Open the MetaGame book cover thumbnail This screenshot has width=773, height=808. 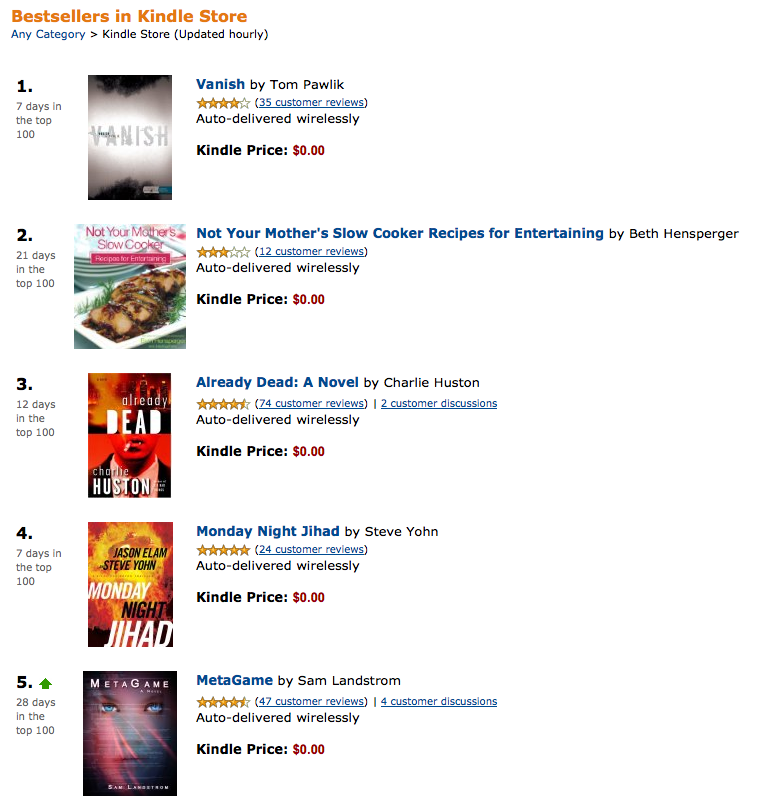130,733
